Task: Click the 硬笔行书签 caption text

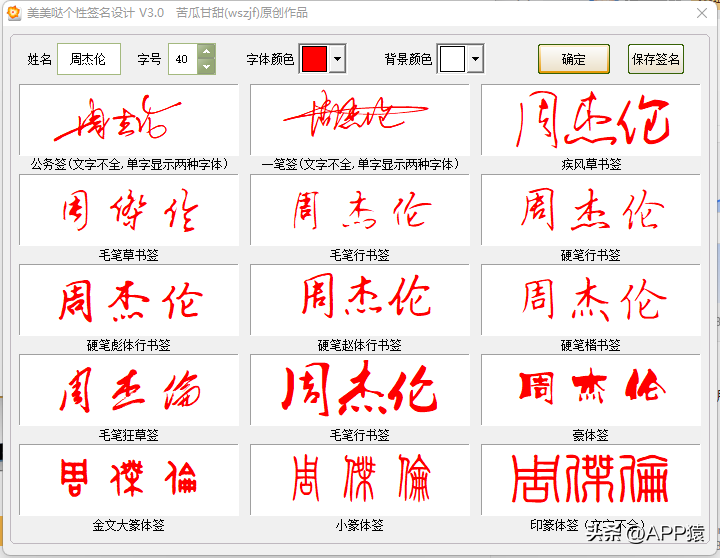Action: 591,255
